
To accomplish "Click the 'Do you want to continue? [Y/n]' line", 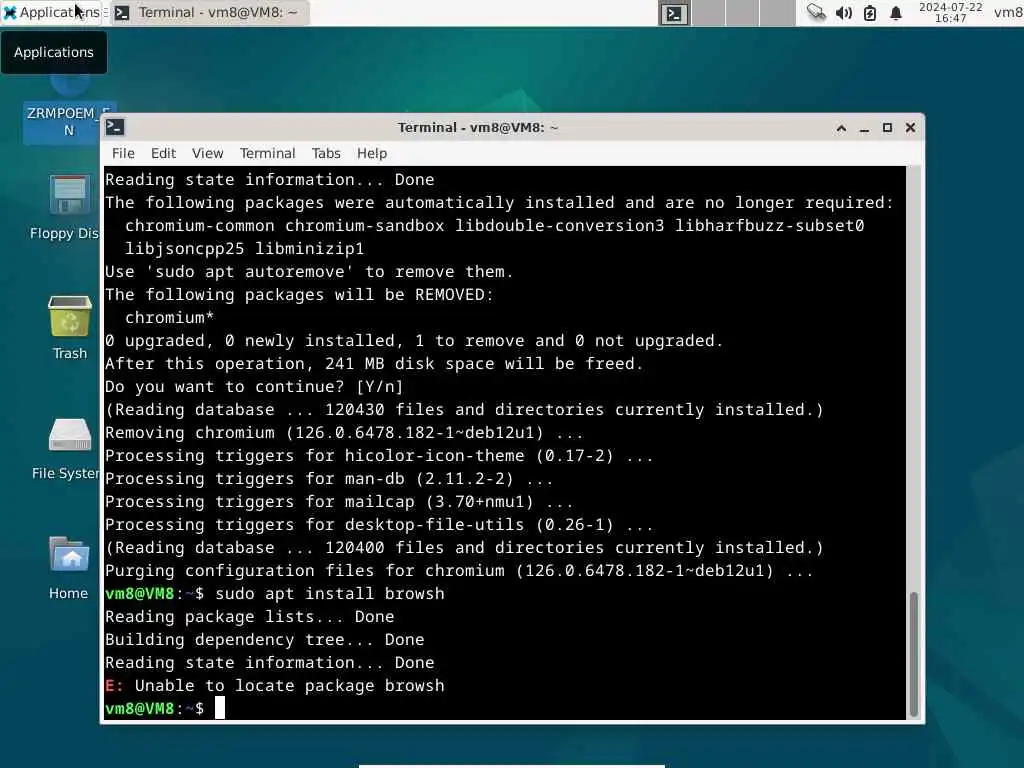I will [254, 387].
